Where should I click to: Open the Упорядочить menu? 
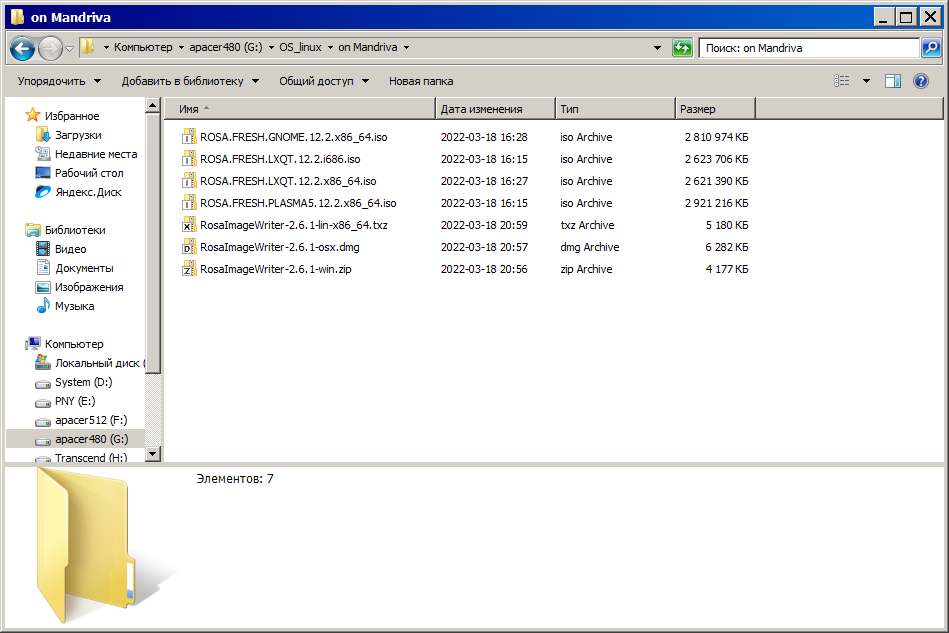point(59,81)
